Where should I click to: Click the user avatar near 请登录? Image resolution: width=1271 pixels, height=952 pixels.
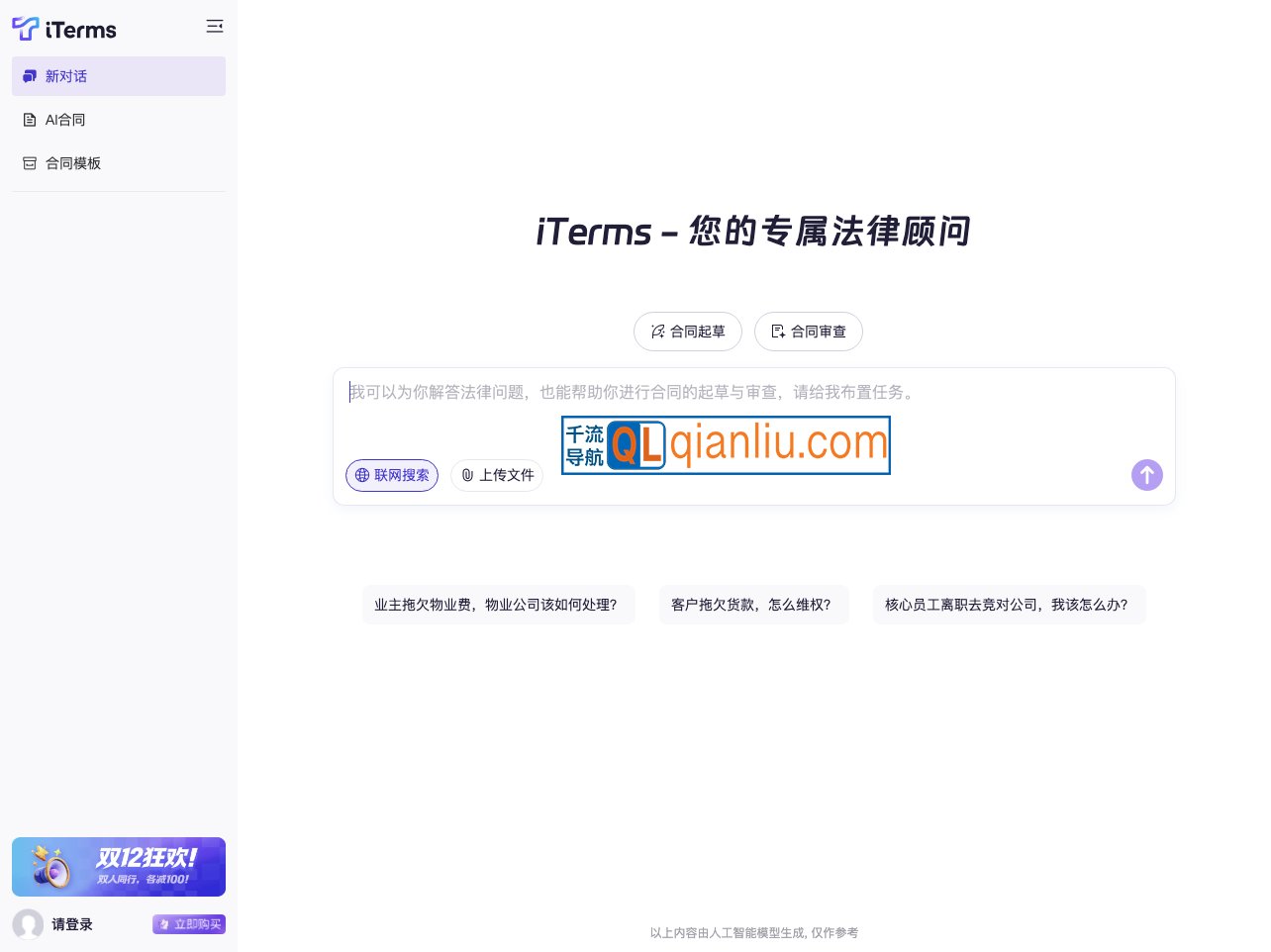click(28, 924)
